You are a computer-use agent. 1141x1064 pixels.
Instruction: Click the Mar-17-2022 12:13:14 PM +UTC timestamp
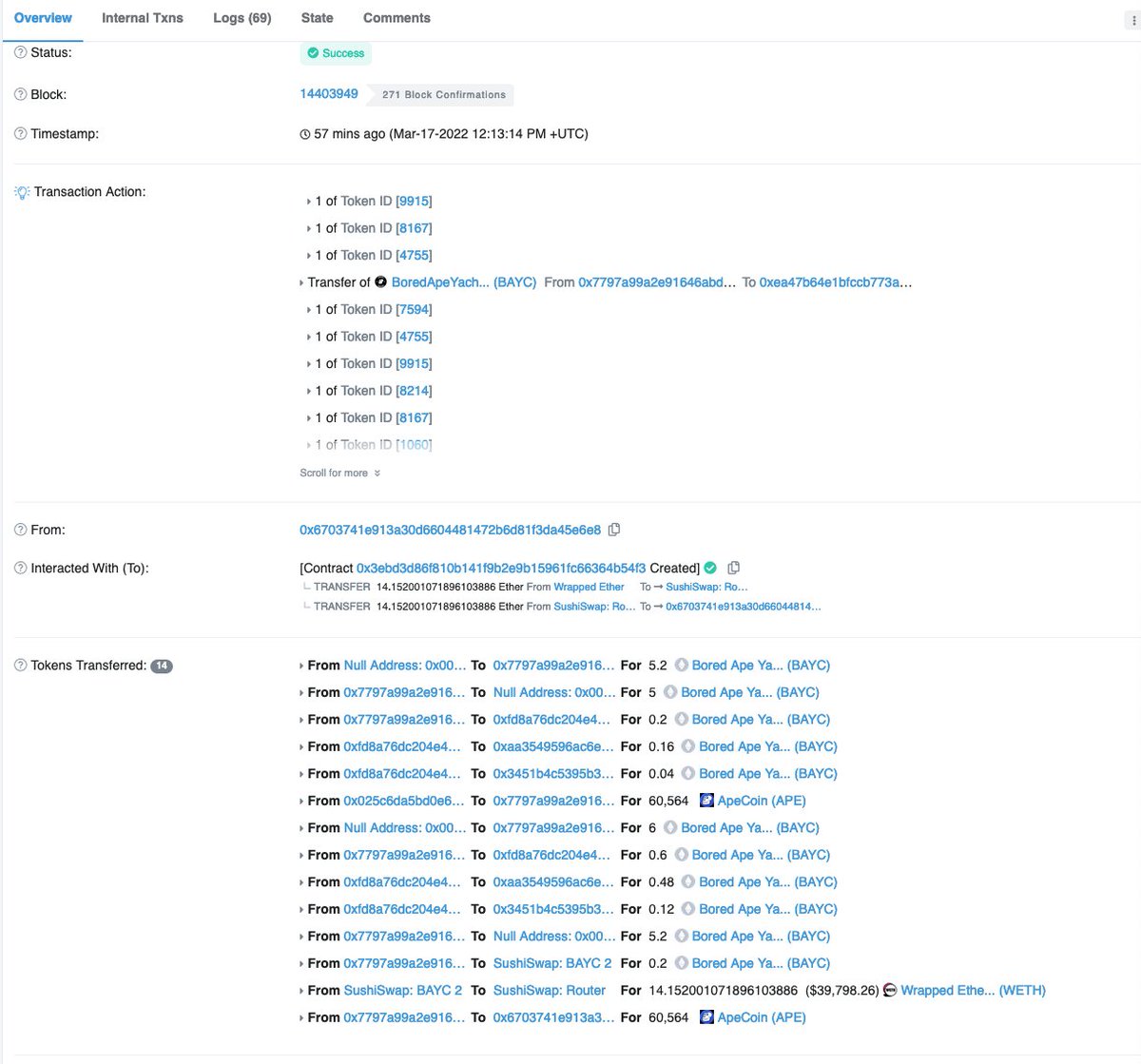[489, 134]
